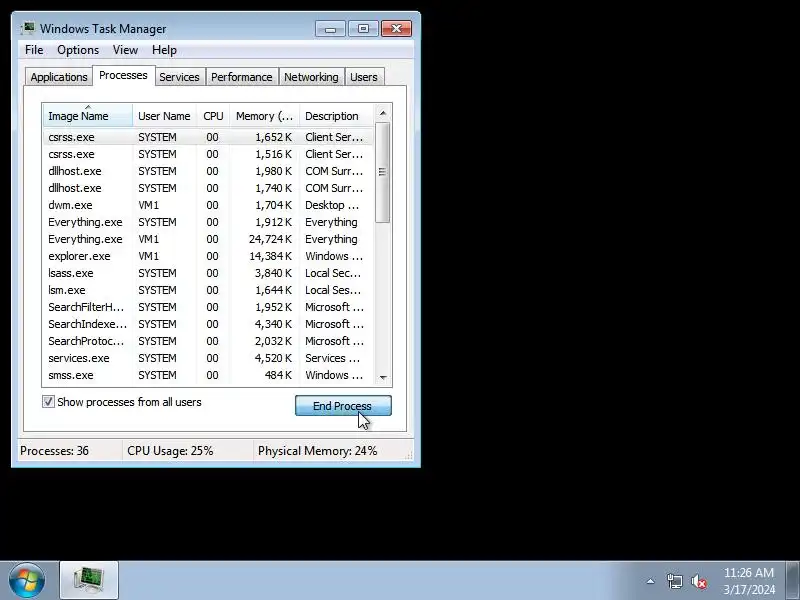Click Processes: 36 in status bar

click(54, 451)
